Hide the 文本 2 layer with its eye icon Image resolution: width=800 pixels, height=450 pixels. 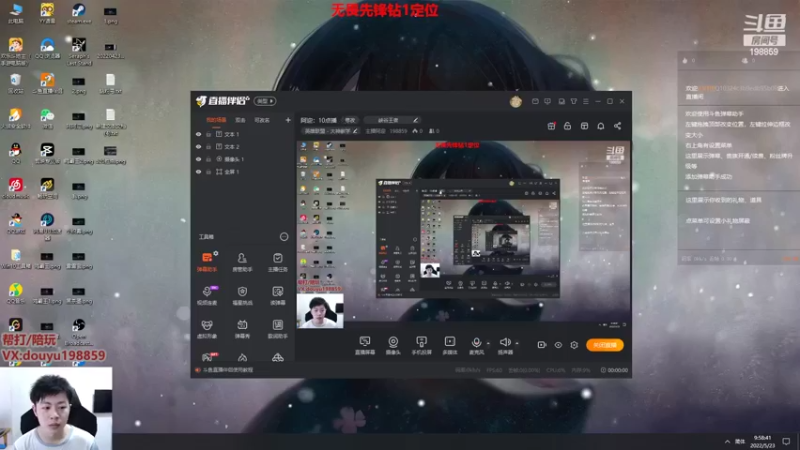tap(198, 146)
